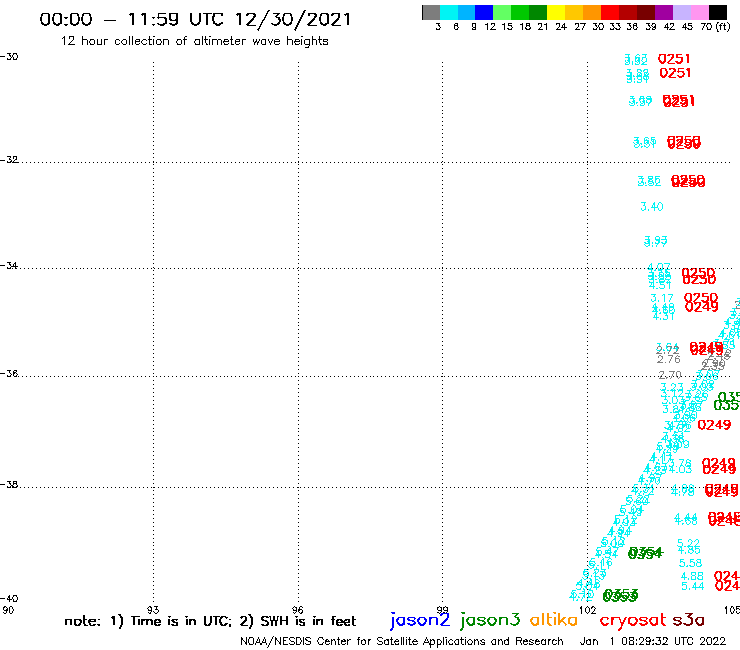The height and width of the screenshot is (650, 740).
Task: Select the 96 longitude axis label
Action: 297,610
